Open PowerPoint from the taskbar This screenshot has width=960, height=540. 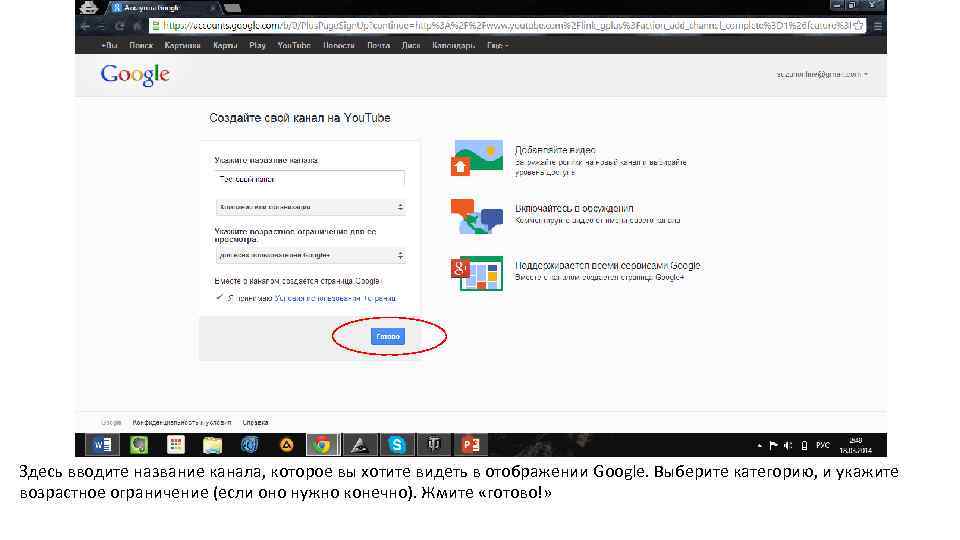pyautogui.click(x=470, y=445)
